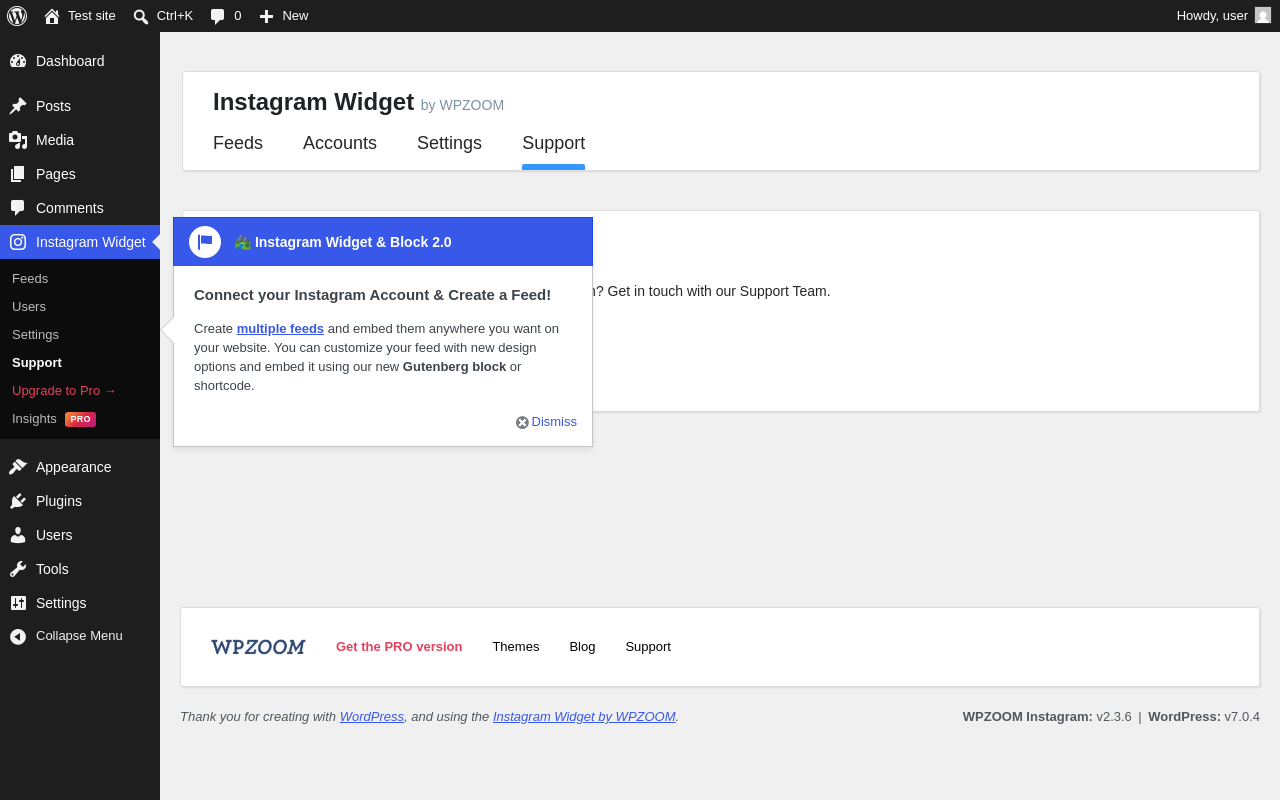
Task: Click the user avatar in the admin bar
Action: coord(1263,15)
